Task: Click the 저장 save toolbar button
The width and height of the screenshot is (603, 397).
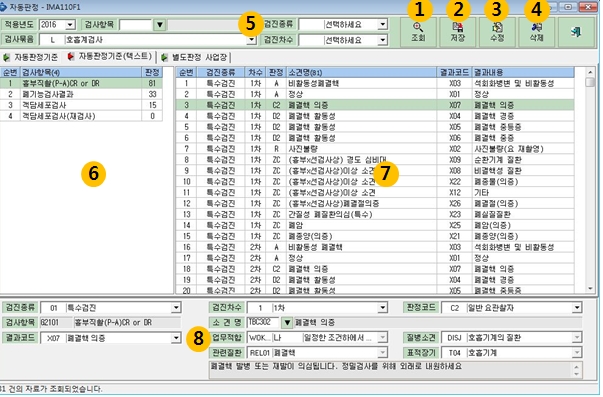Action: tap(458, 32)
